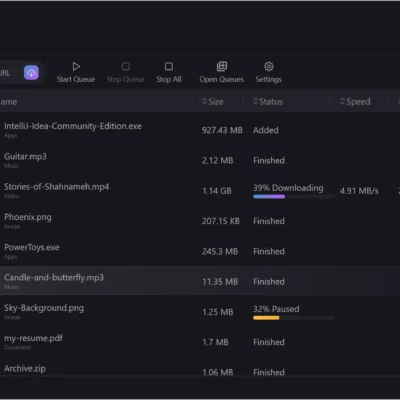The height and width of the screenshot is (400, 400).
Task: Select the PowerToys.exe download
Action: 200,251
